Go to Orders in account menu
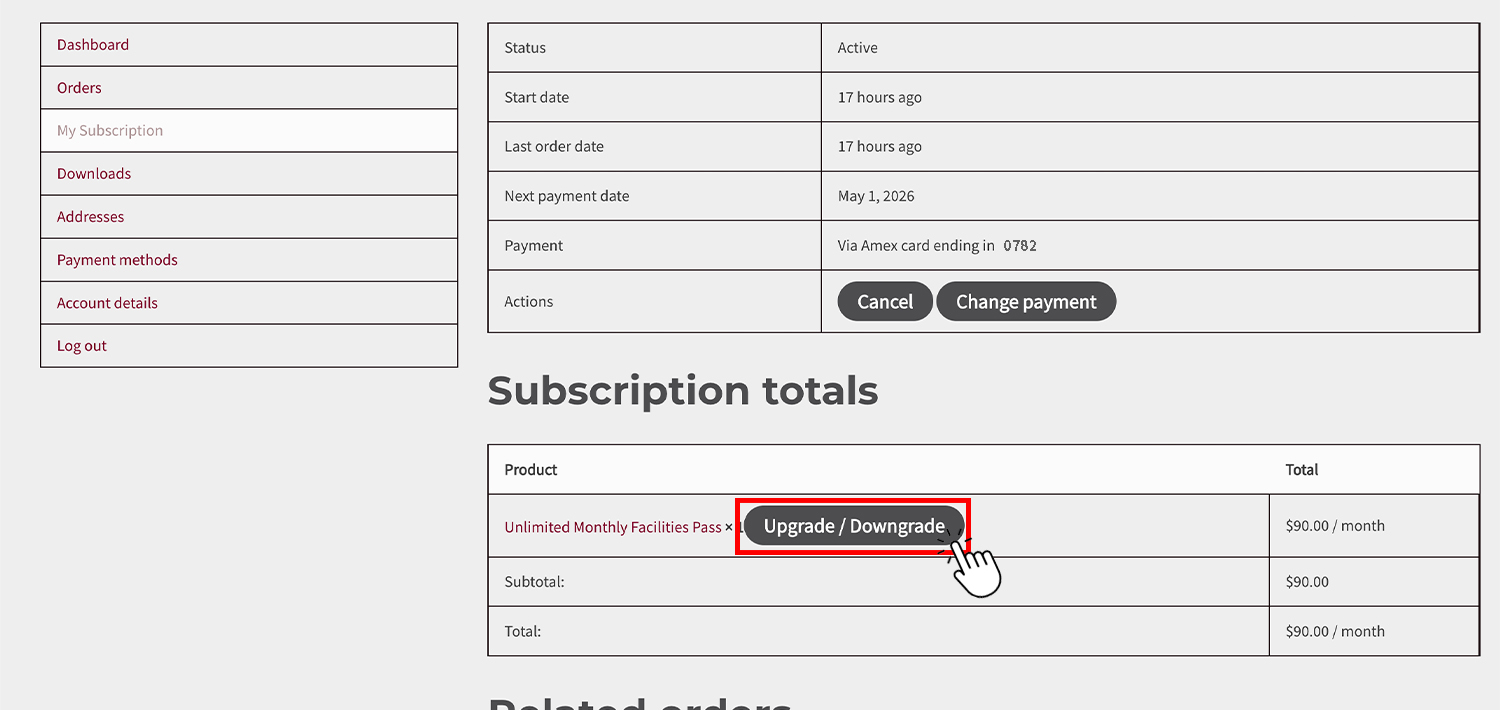 [79, 88]
